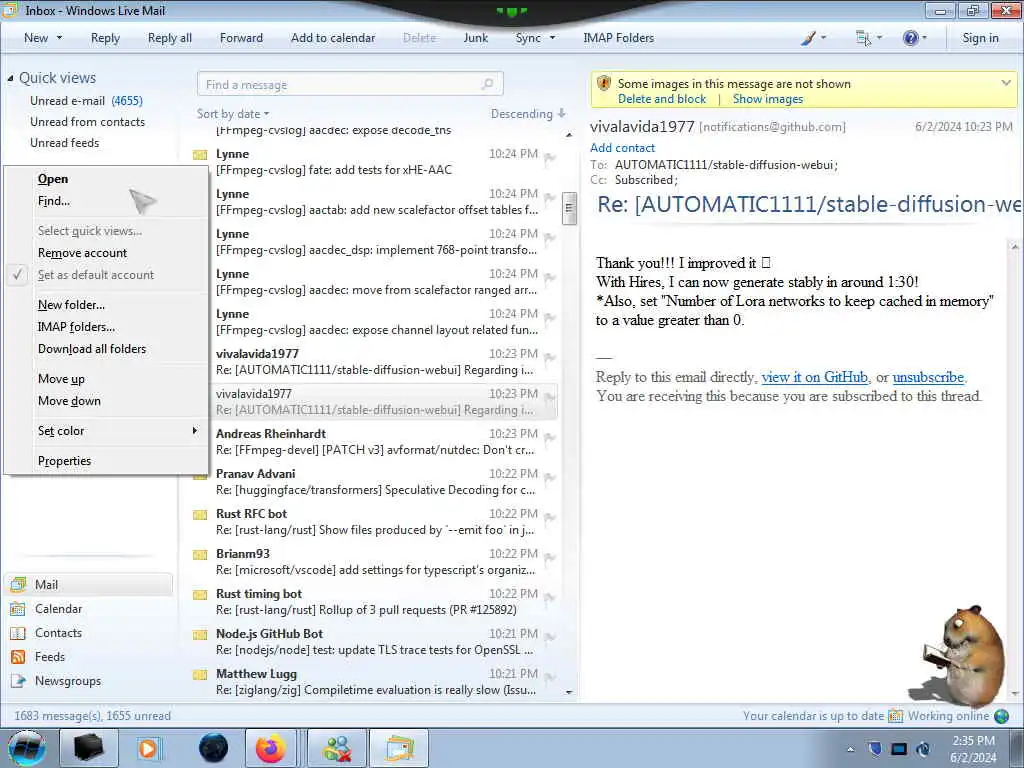
Task: Click envelope icon next to Node.js GitHub Bot
Action: pyautogui.click(x=200, y=635)
